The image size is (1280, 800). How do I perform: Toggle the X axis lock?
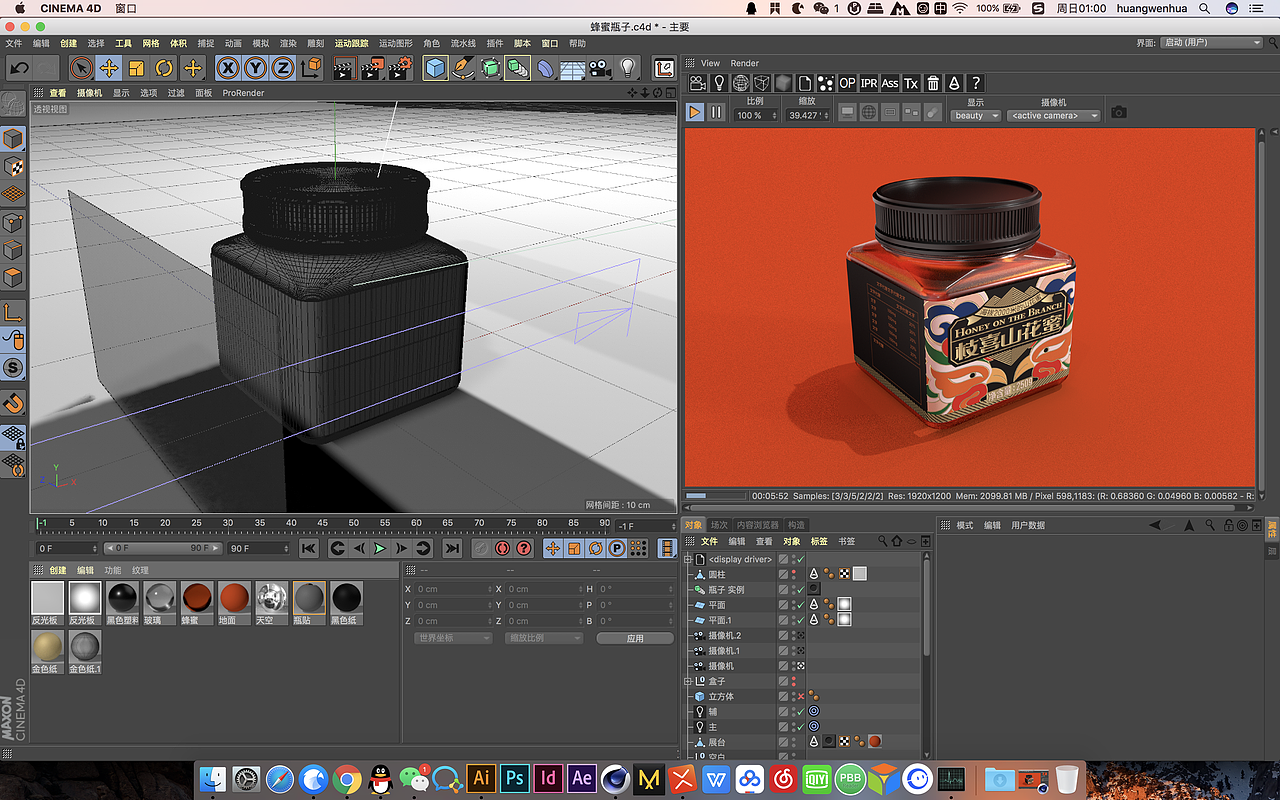click(229, 68)
